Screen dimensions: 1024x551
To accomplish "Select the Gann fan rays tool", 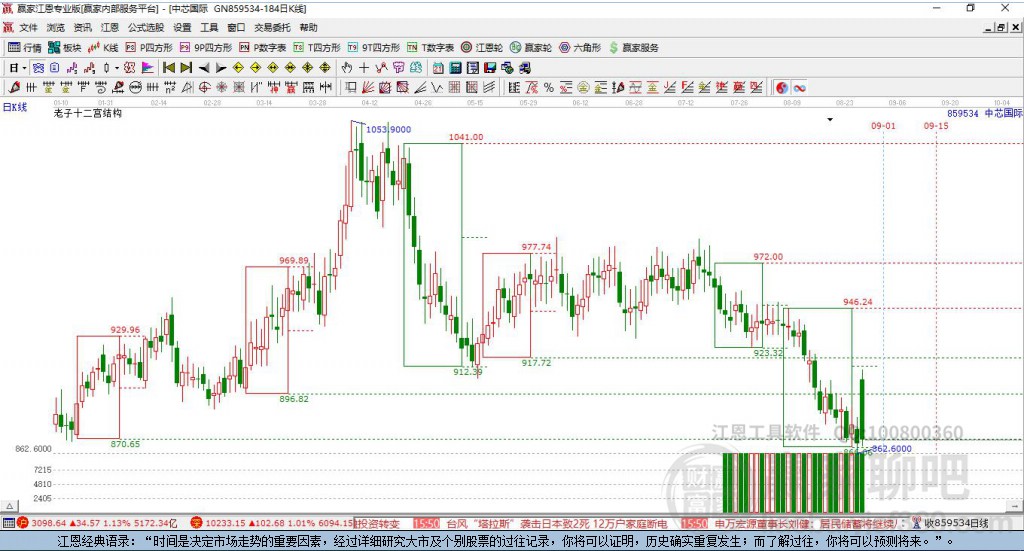I will (x=368, y=87).
